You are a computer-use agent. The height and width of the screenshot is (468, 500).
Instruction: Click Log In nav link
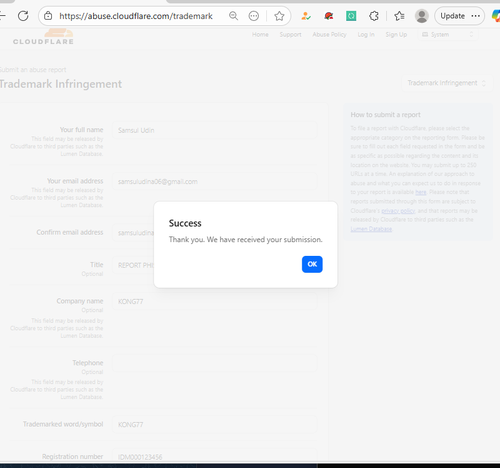pyautogui.click(x=366, y=34)
